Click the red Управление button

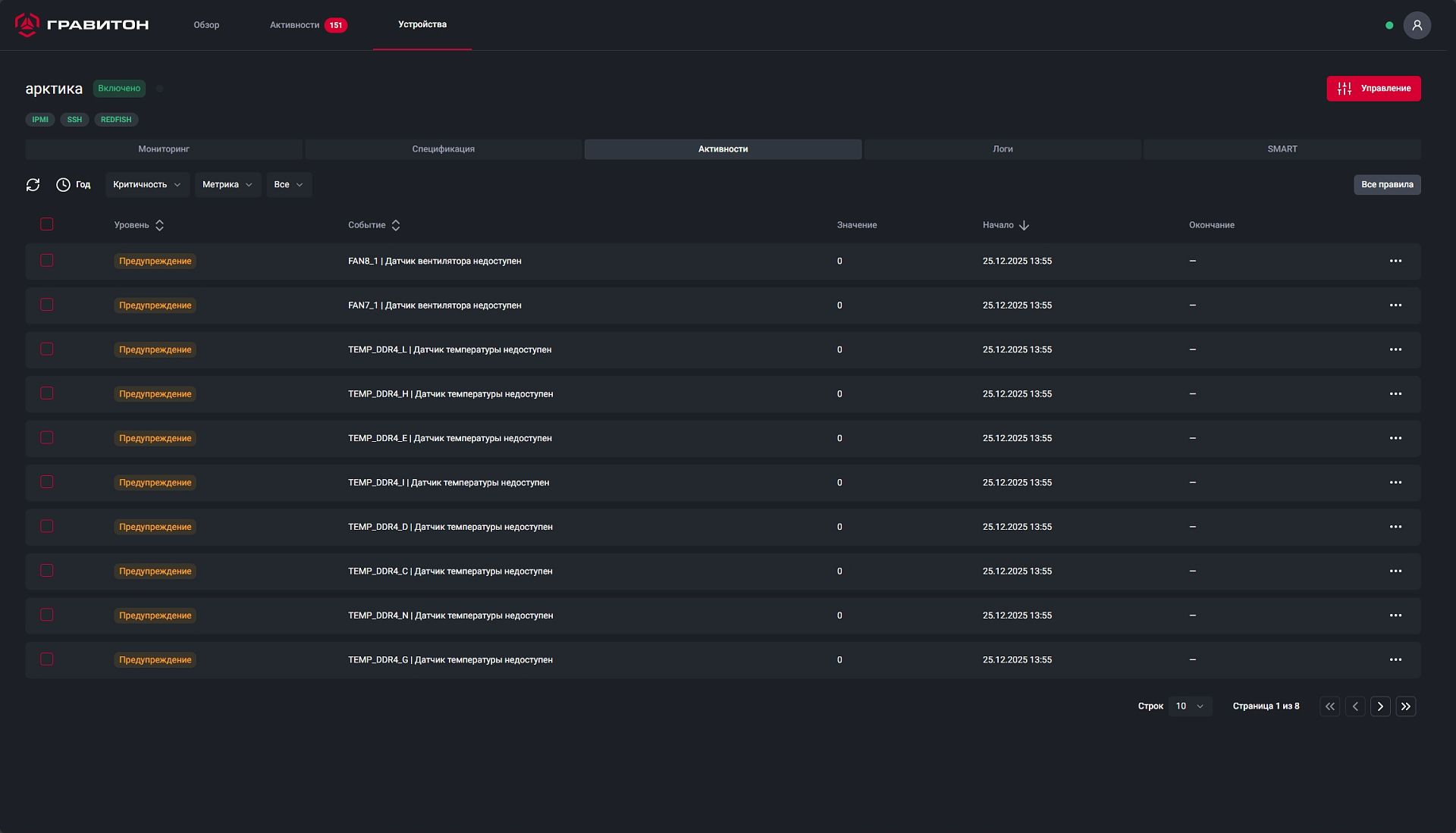pyautogui.click(x=1373, y=89)
